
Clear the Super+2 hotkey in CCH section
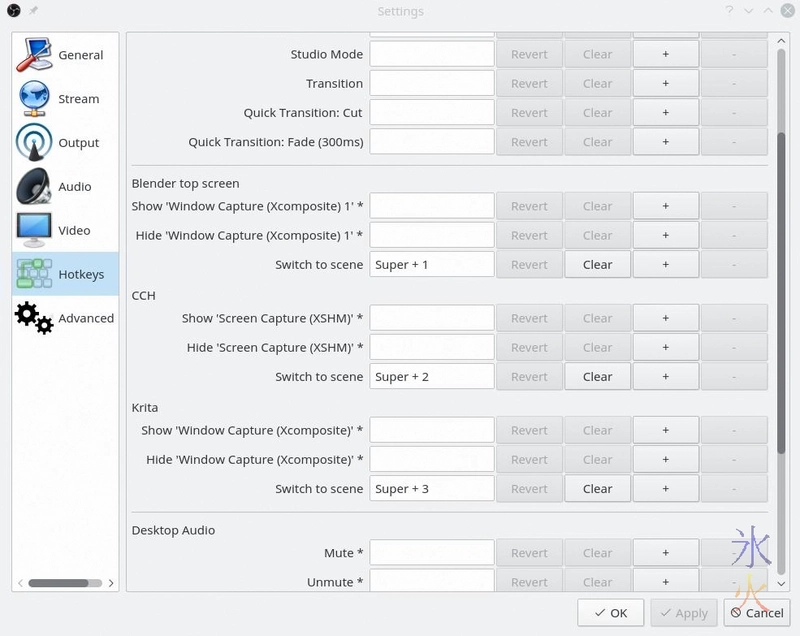coord(597,376)
